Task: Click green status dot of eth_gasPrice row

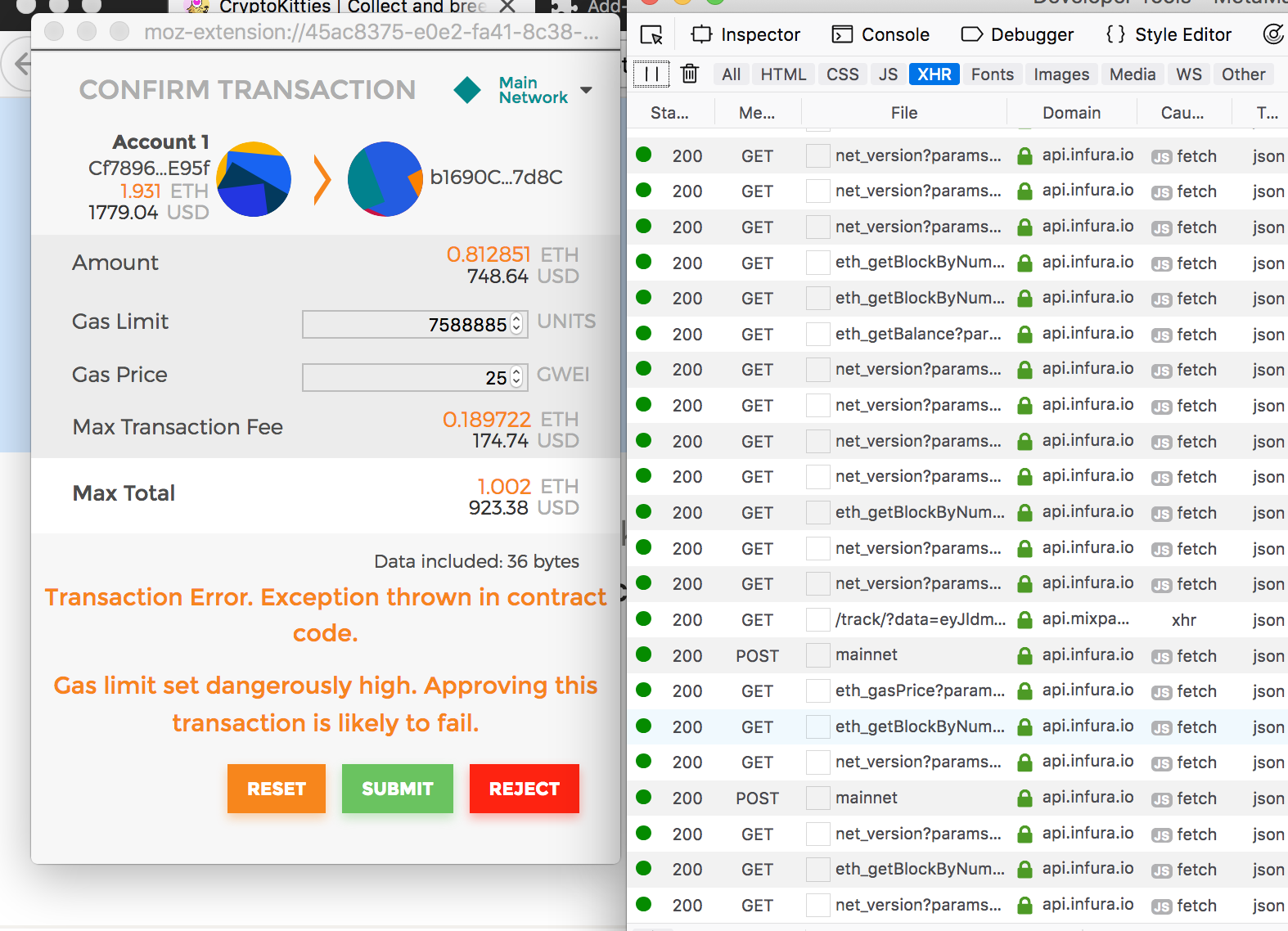Action: coord(644,690)
